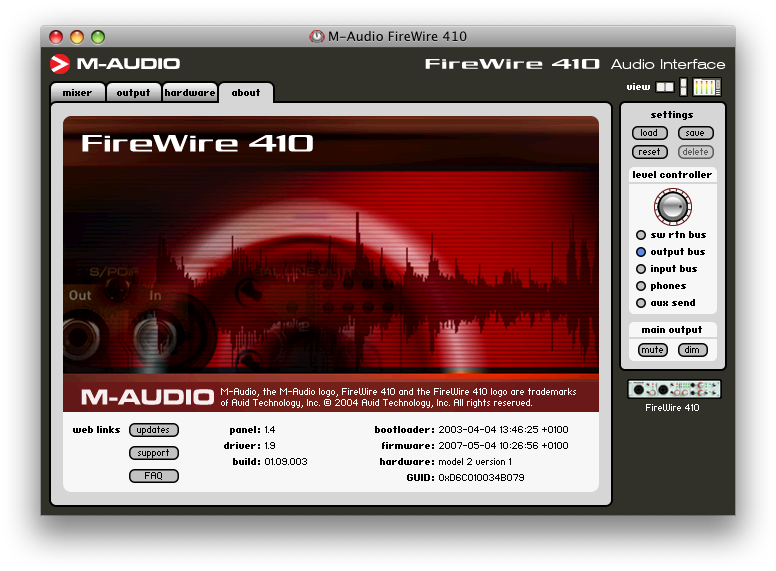Click bootloader date 2003-04-04 13:46:25 +0100
Image resolution: width=776 pixels, height=571 pixels.
[503, 430]
